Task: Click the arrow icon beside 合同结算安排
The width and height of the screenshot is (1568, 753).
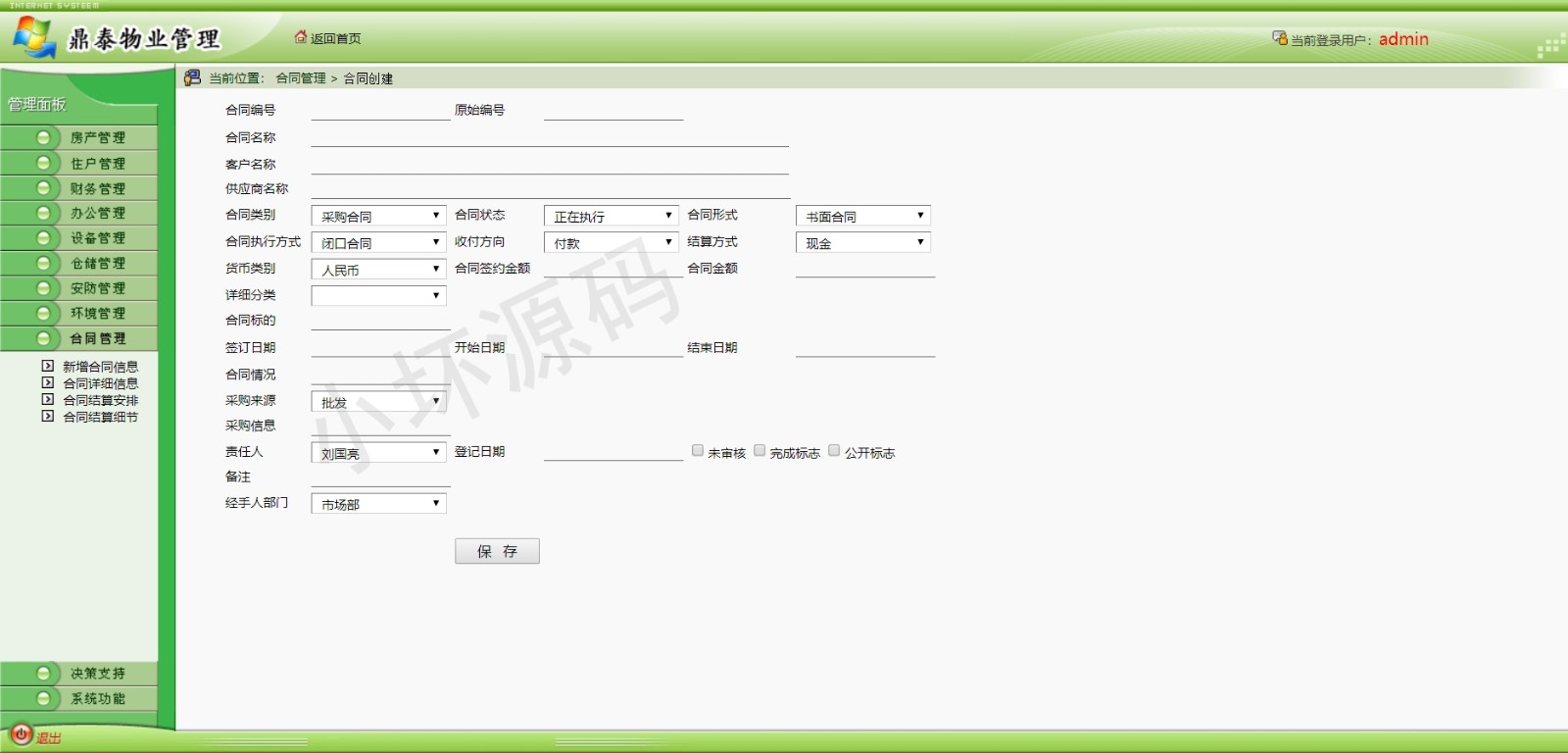Action: (48, 399)
